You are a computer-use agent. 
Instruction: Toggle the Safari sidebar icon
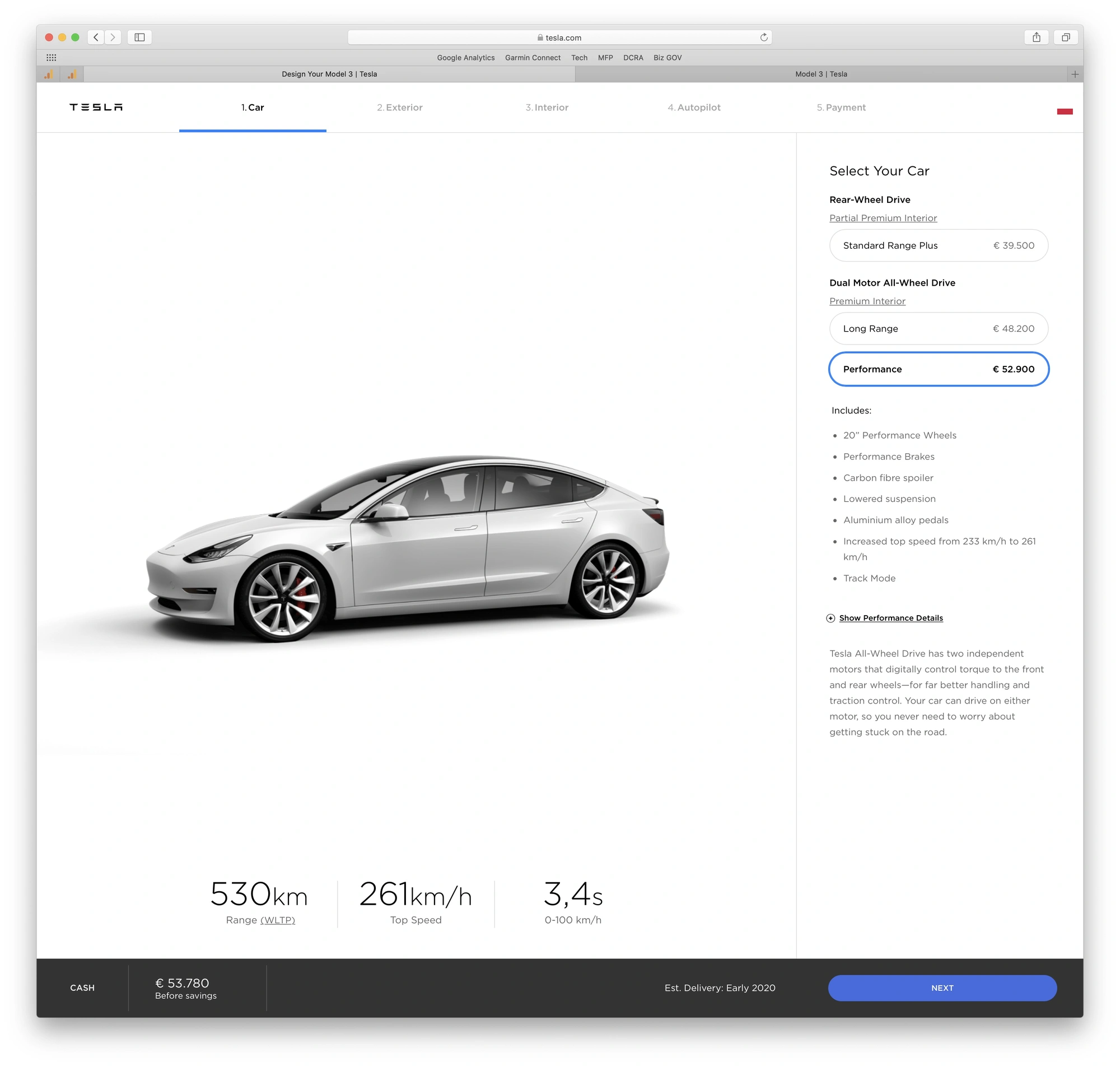(139, 38)
